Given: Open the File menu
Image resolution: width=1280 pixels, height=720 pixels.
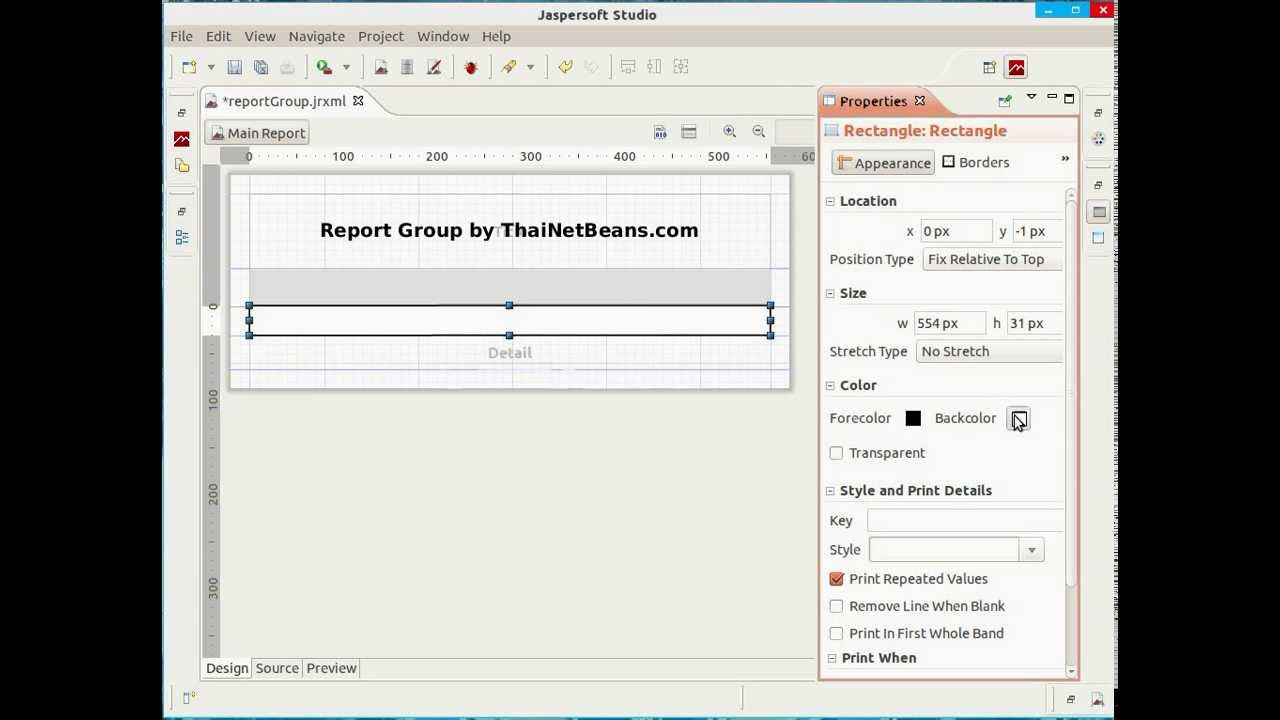Looking at the screenshot, I should point(181,36).
